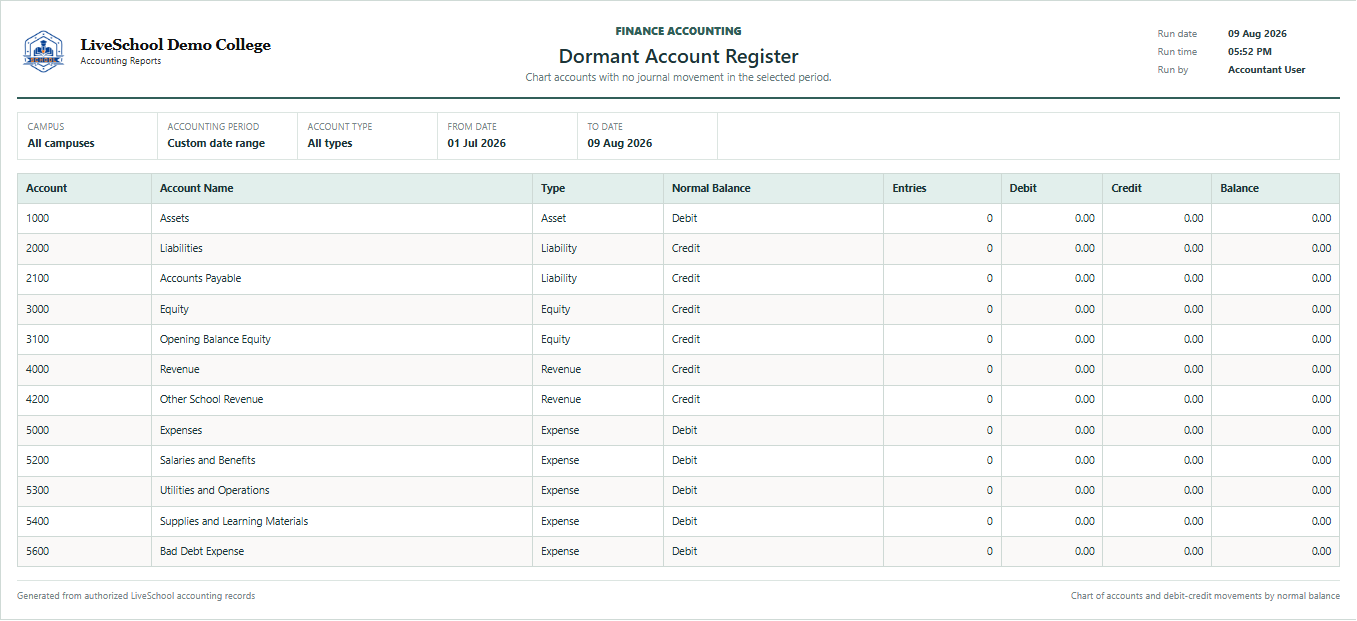The width and height of the screenshot is (1357, 621).
Task: Select the 'Salaries and Benefits' account name
Action: (x=208, y=460)
